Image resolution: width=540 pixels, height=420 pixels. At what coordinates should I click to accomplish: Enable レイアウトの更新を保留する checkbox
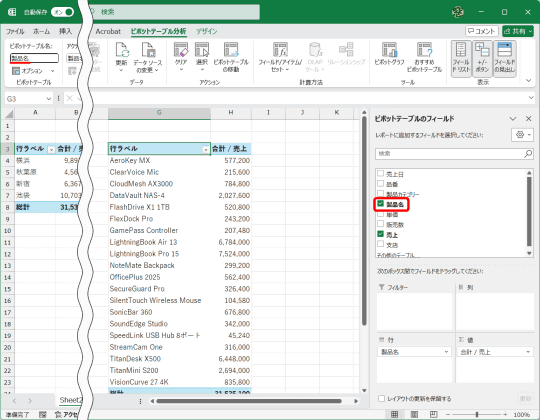[381, 398]
